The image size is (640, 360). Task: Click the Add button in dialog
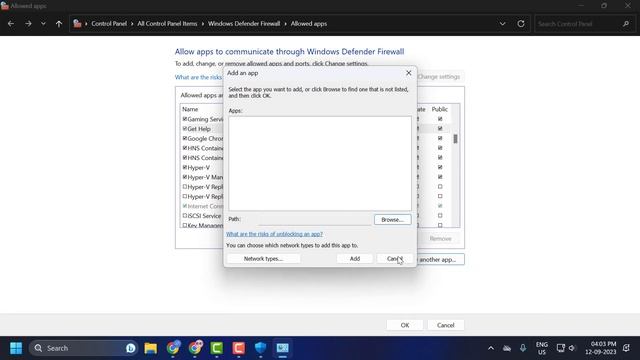pyautogui.click(x=355, y=259)
